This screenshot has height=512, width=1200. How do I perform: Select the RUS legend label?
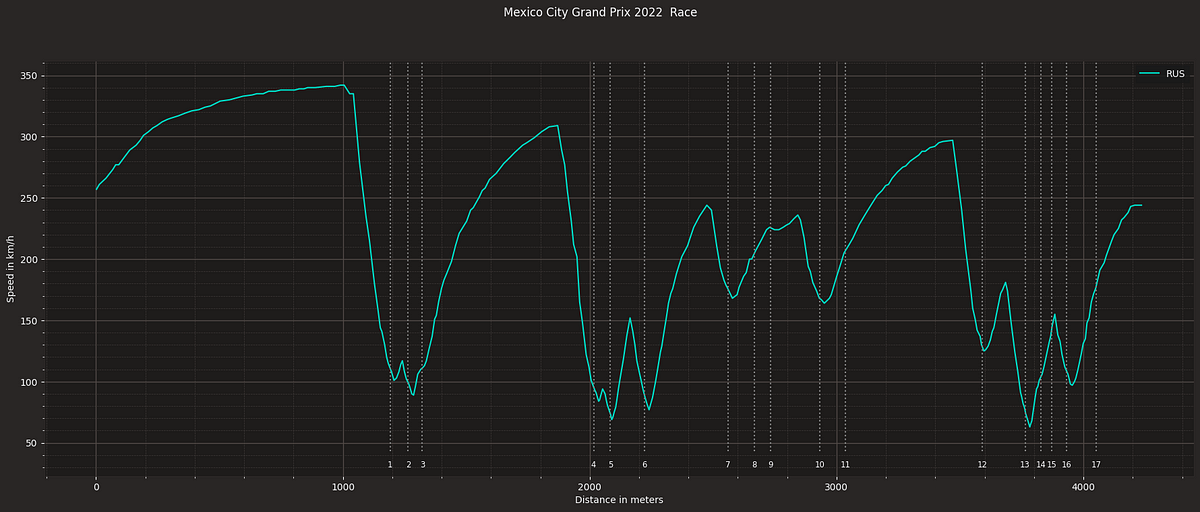(1175, 73)
